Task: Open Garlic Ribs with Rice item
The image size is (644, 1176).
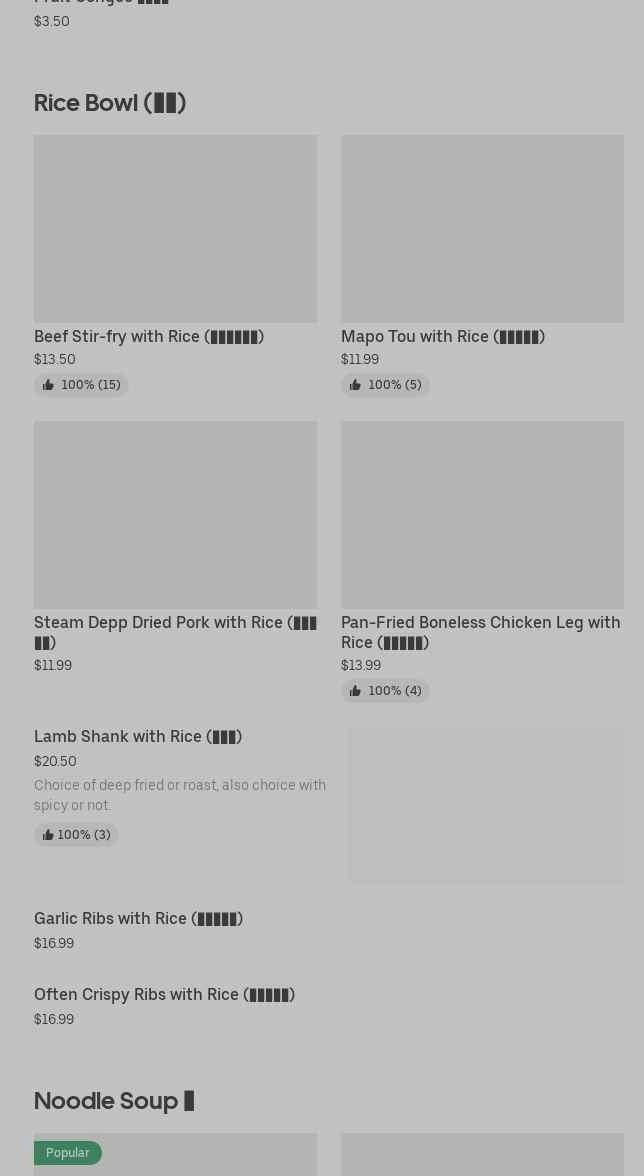Action: pyautogui.click(x=138, y=918)
